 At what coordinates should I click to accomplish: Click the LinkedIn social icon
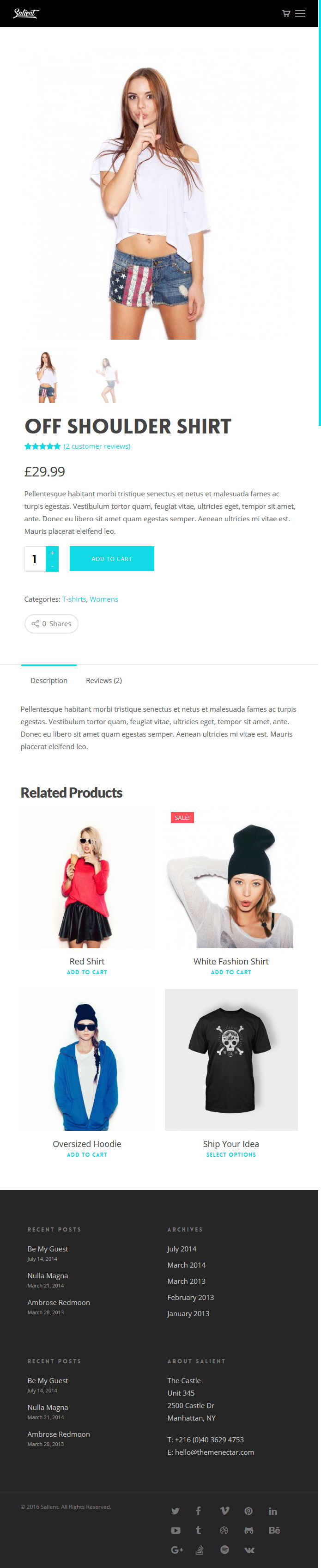point(273,1511)
